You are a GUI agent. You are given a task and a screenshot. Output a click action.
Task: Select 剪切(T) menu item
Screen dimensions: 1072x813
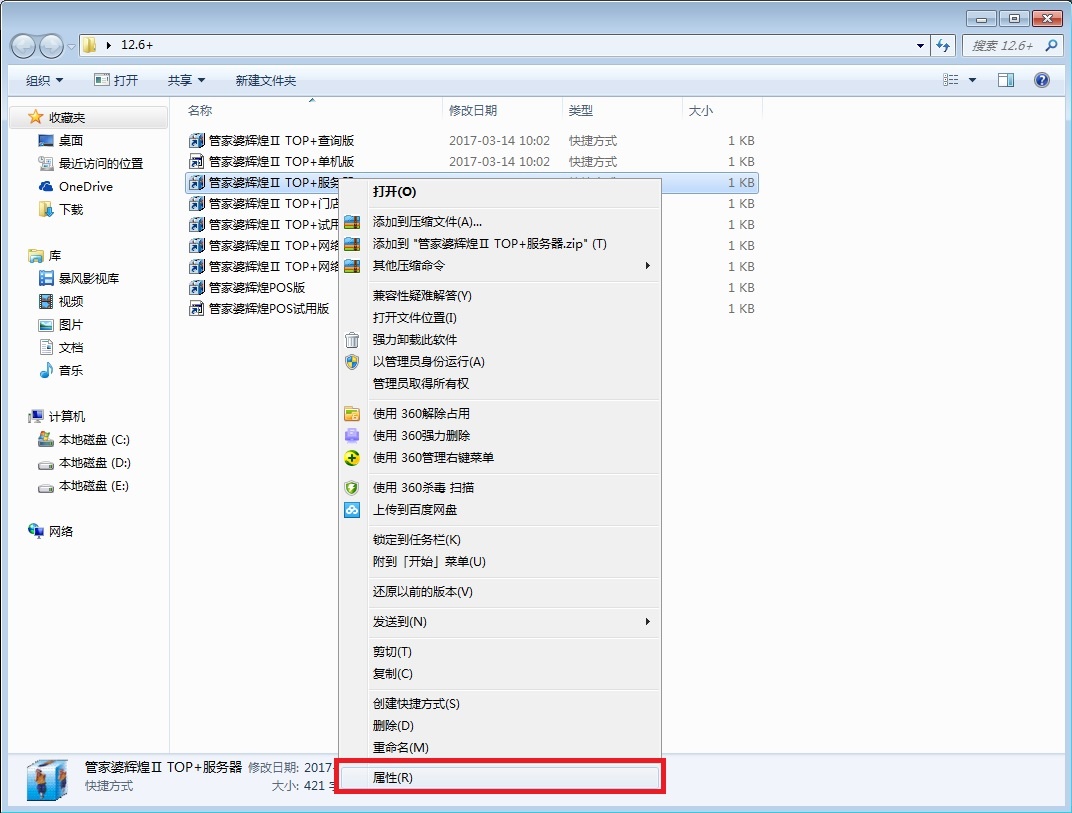tap(500, 652)
